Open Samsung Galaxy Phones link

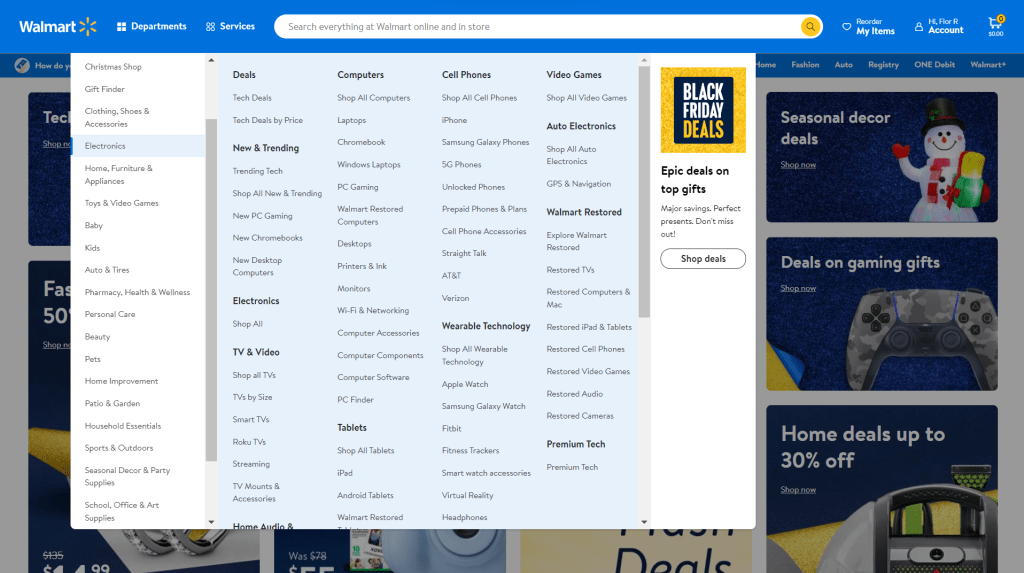click(x=485, y=142)
